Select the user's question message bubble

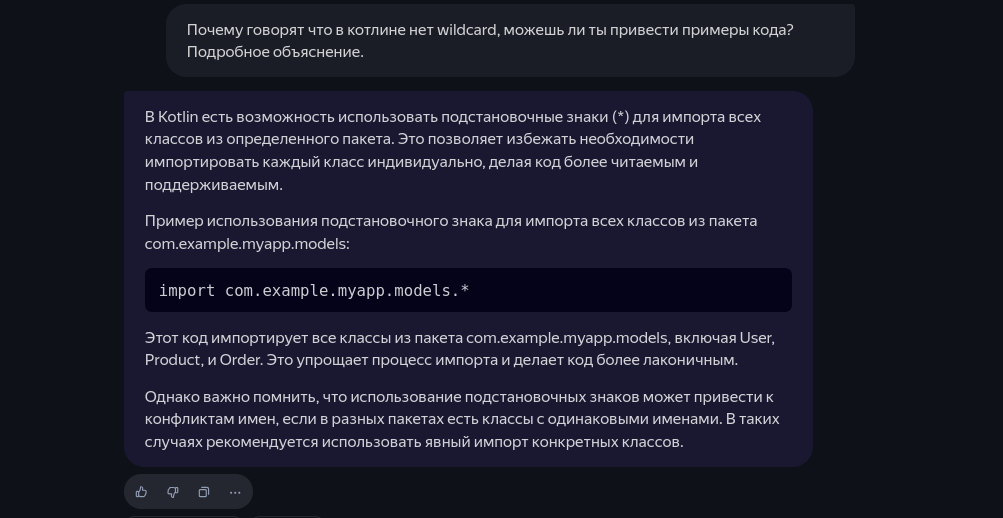[510, 40]
